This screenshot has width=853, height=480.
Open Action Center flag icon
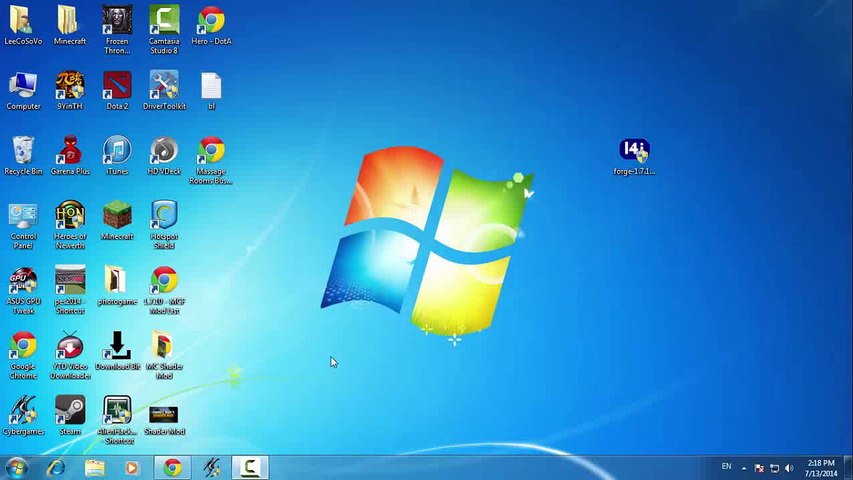tap(759, 468)
